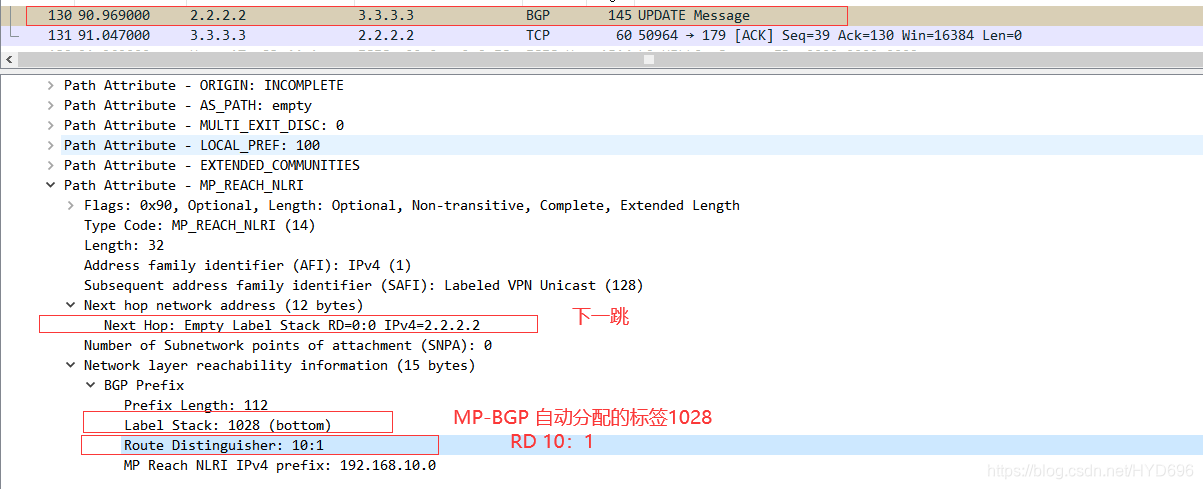Viewport: 1203px width, 489px height.
Task: Select packet 131 TCP ACK row
Action: click(x=601, y=35)
